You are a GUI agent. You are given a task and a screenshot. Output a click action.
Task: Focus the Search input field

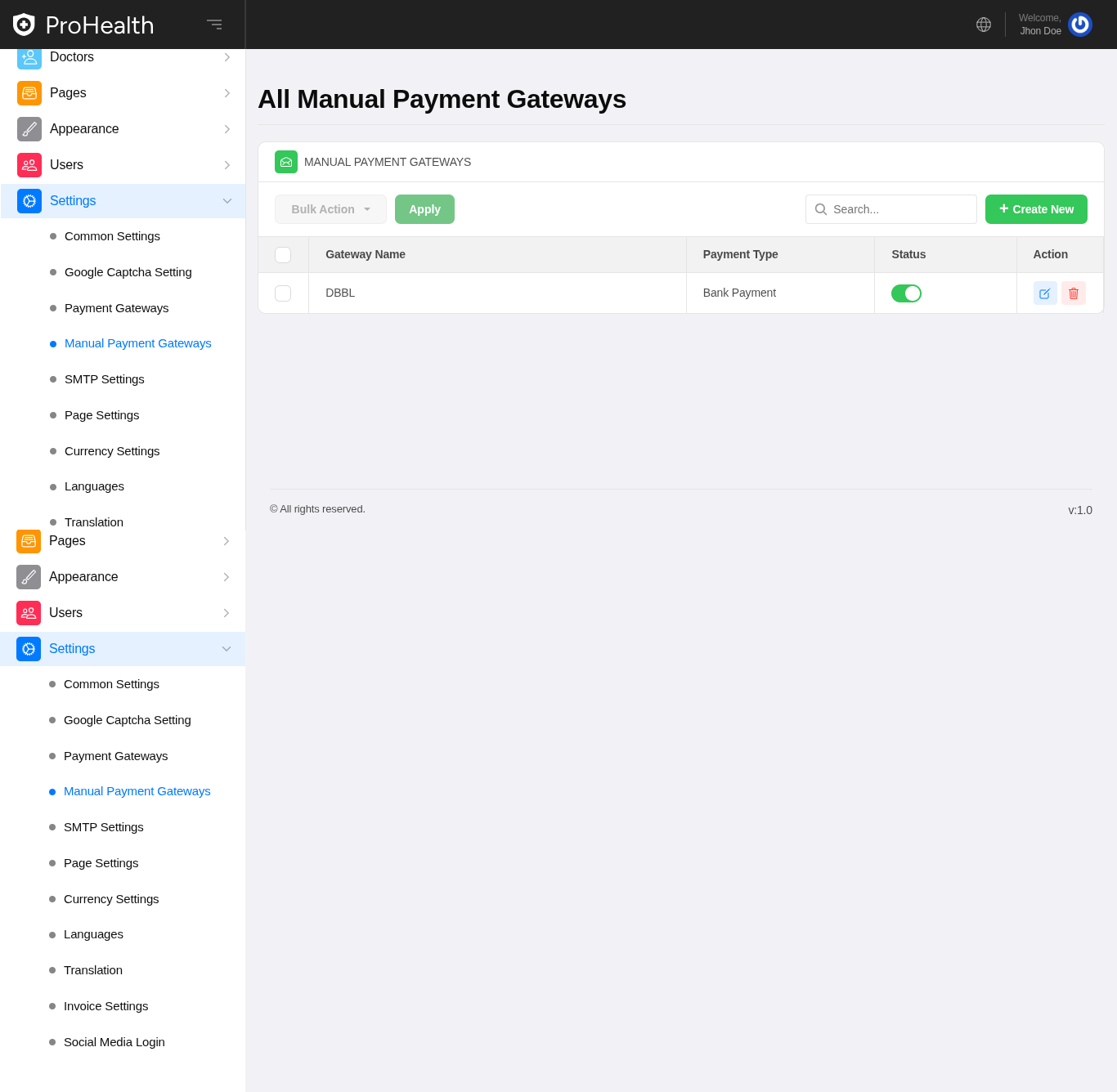click(899, 209)
